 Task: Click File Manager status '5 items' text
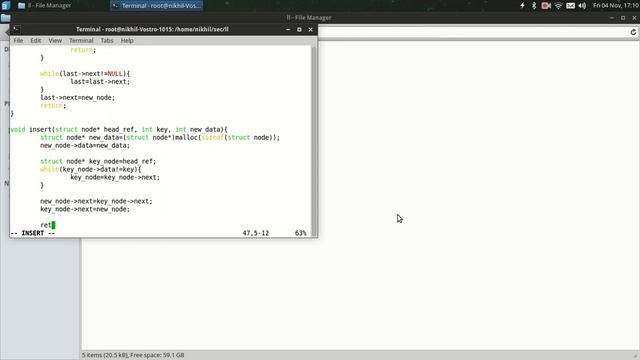coord(133,355)
